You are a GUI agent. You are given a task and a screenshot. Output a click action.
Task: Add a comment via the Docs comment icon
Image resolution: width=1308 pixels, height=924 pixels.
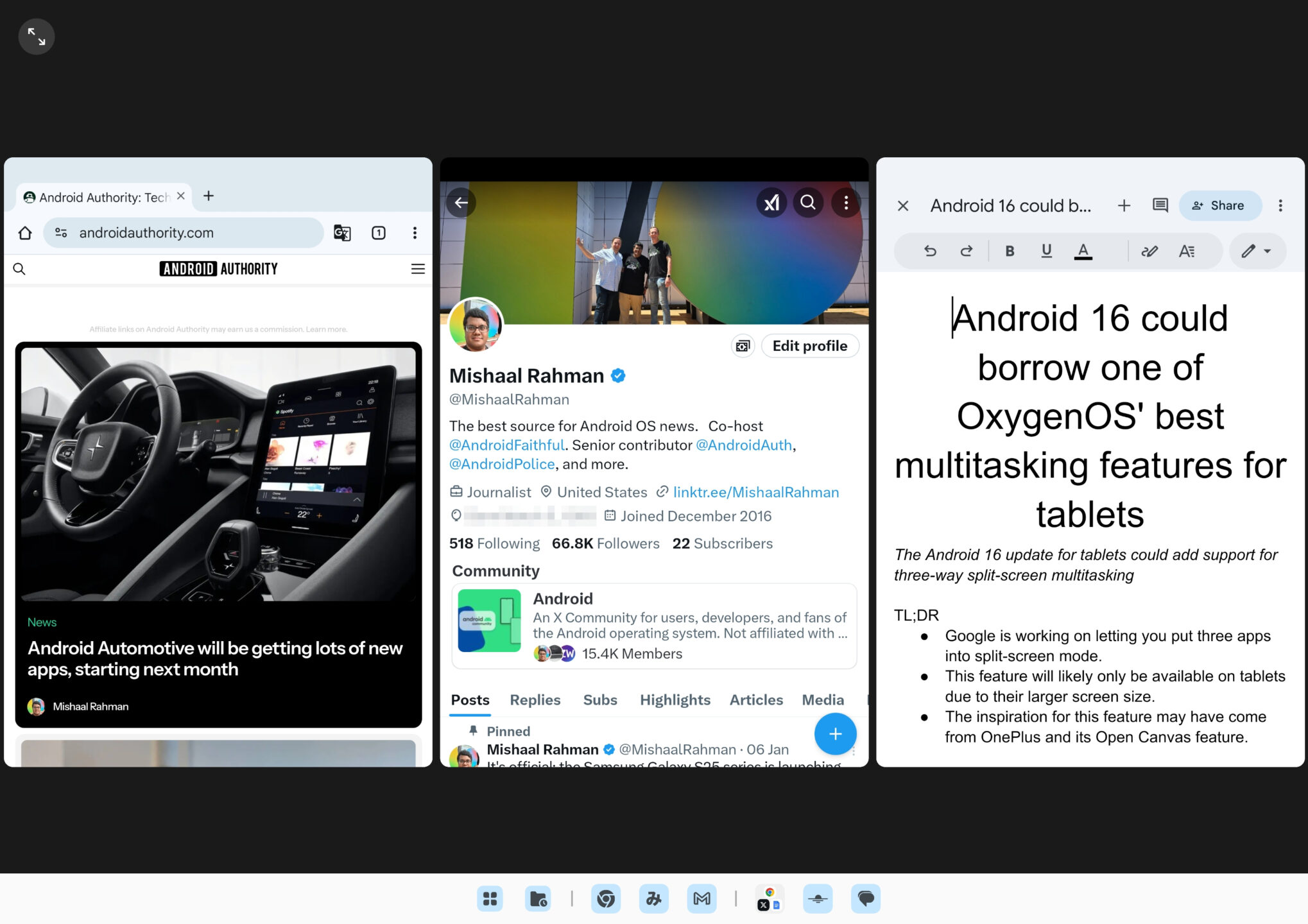1160,205
